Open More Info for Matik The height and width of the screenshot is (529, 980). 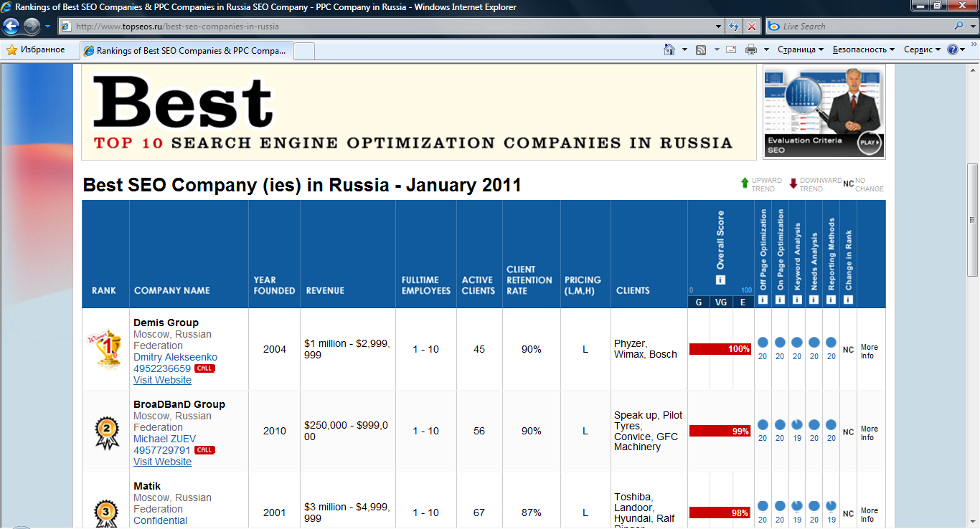tap(869, 515)
